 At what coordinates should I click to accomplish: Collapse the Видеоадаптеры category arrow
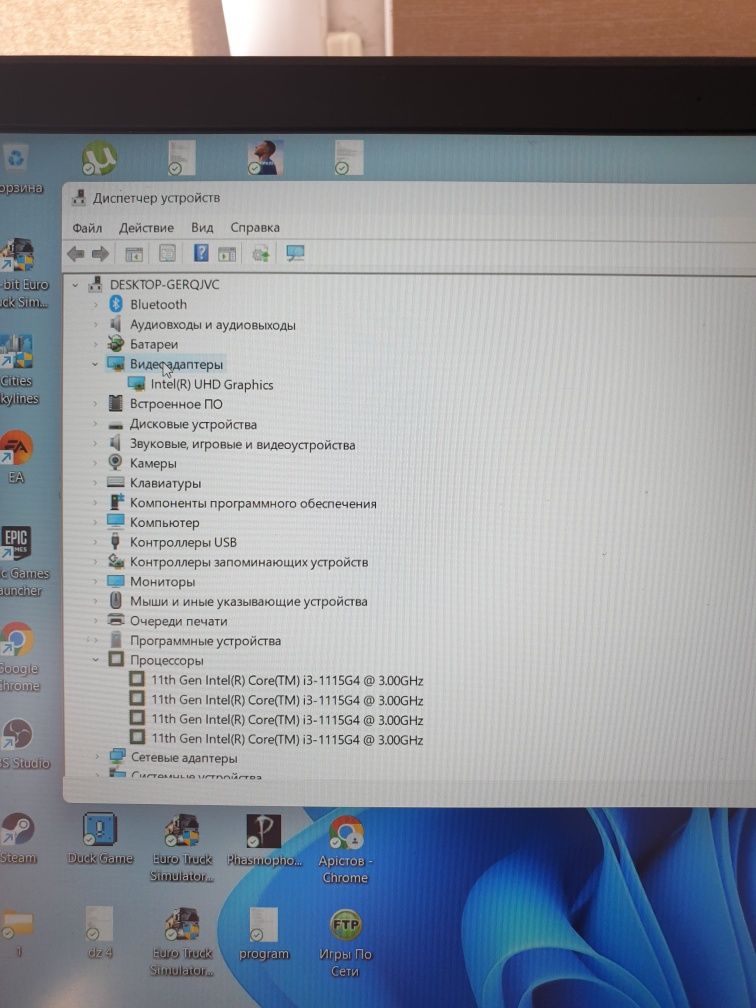95,364
